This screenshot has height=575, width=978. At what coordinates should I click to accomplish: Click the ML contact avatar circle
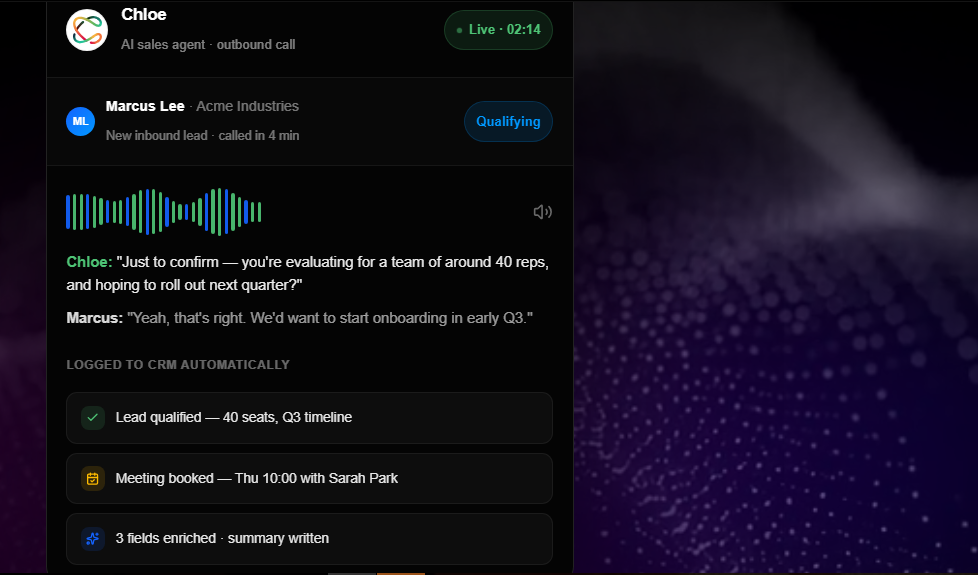click(80, 121)
